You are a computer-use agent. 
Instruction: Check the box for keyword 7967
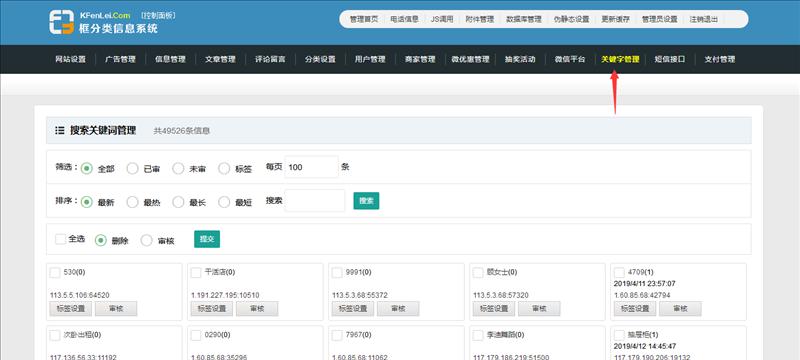point(337,335)
